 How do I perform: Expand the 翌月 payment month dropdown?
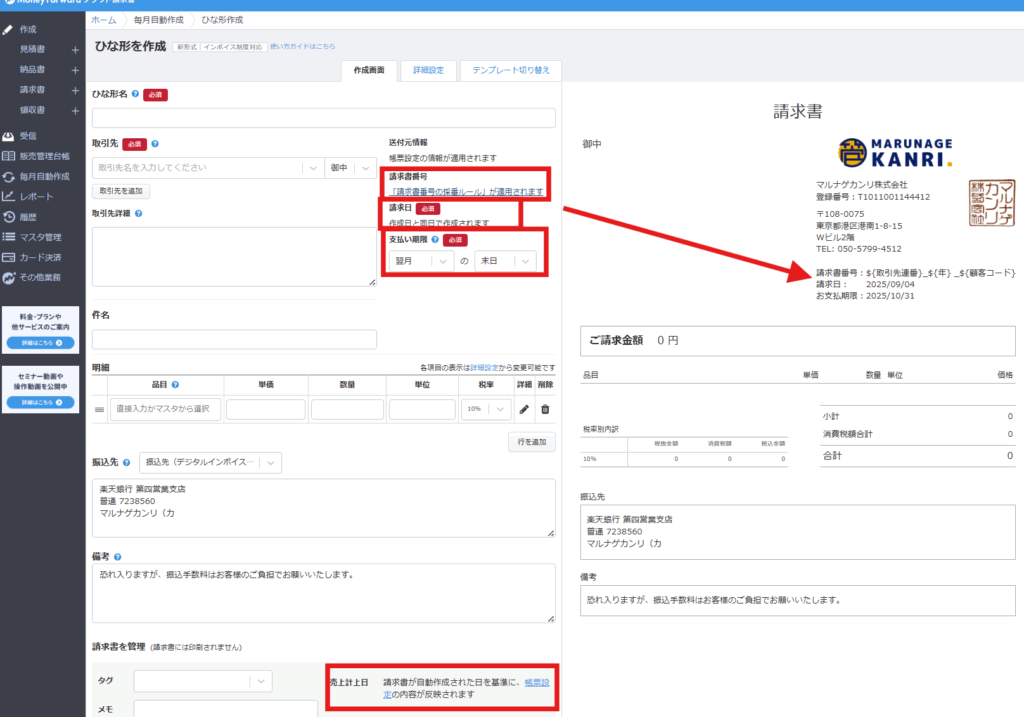(x=420, y=261)
